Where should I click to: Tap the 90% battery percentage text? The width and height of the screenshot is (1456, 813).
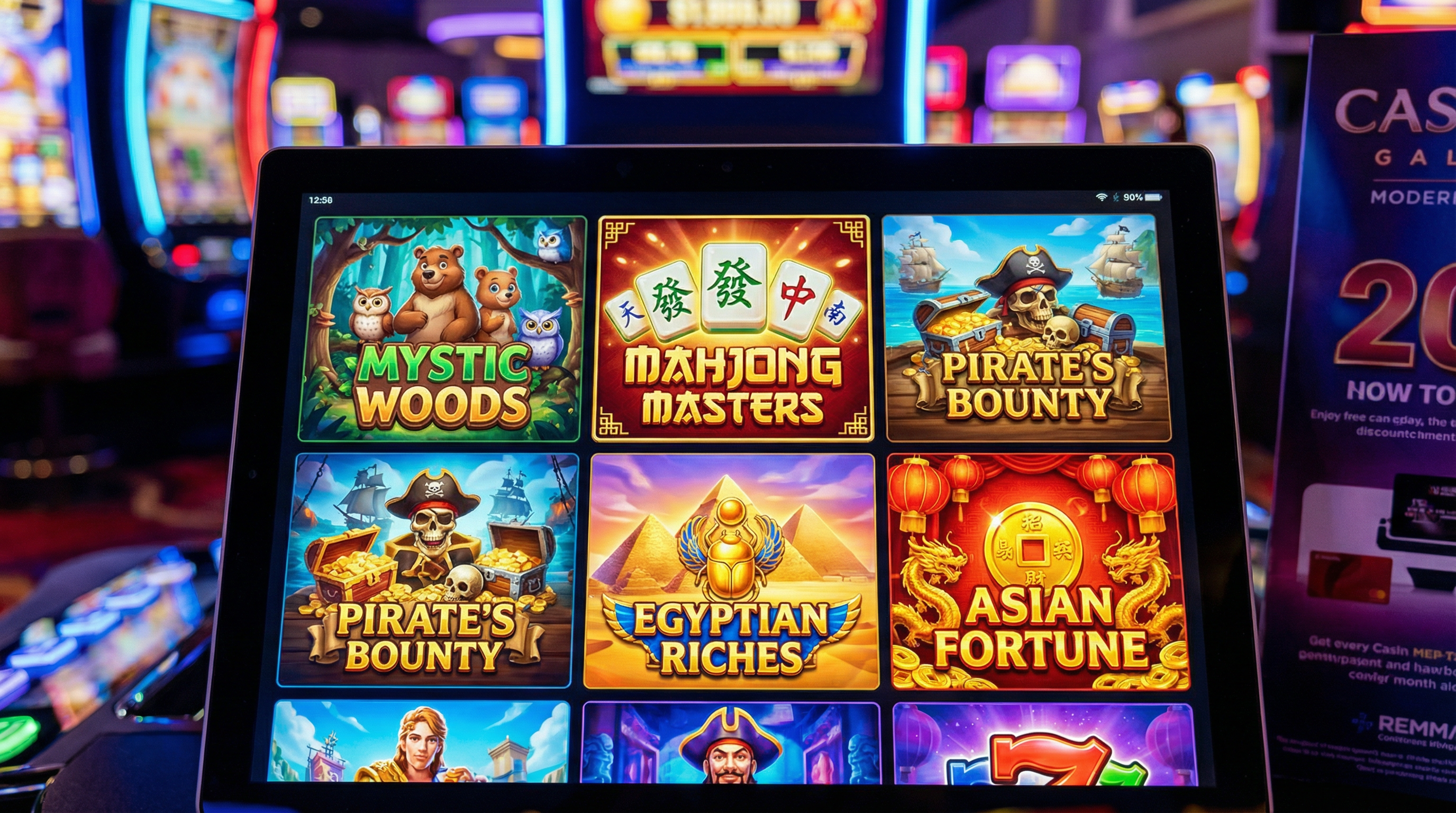tap(1133, 197)
